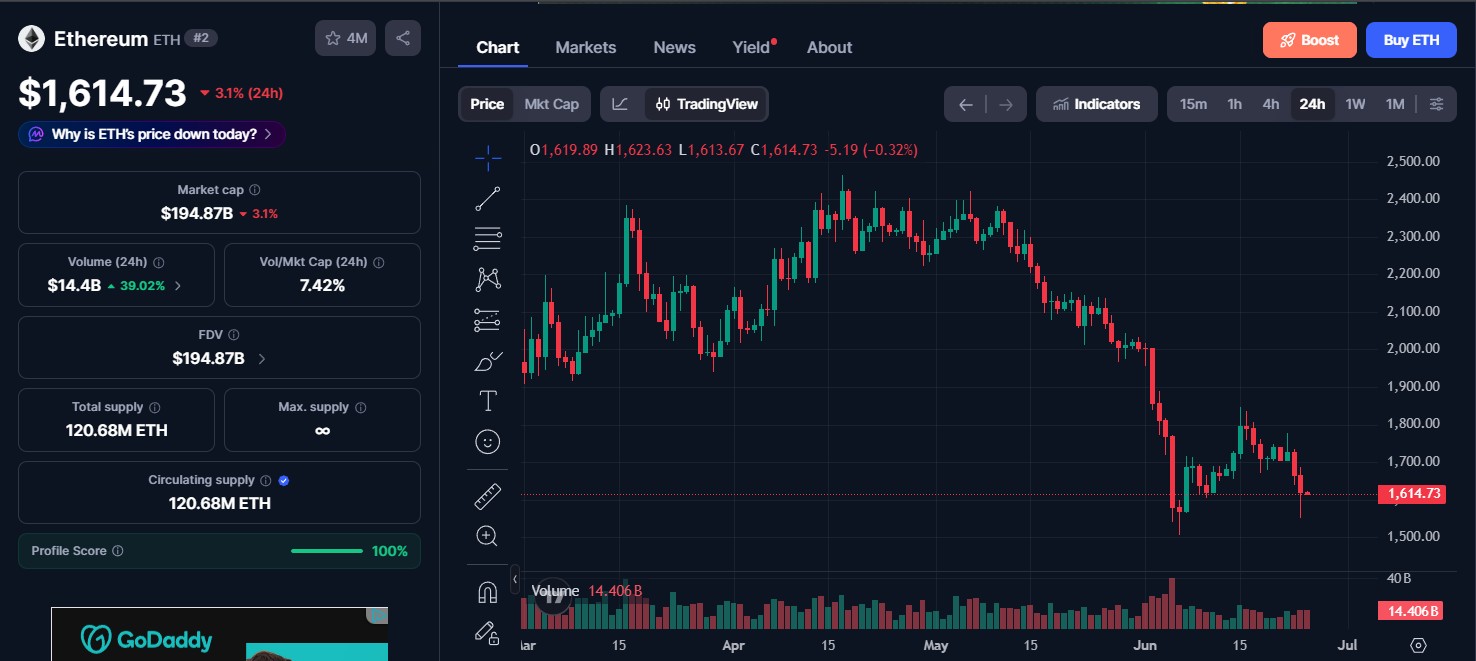The width and height of the screenshot is (1476, 661).
Task: Add Ethereum to watchlist via star 4M button
Action: tap(346, 38)
